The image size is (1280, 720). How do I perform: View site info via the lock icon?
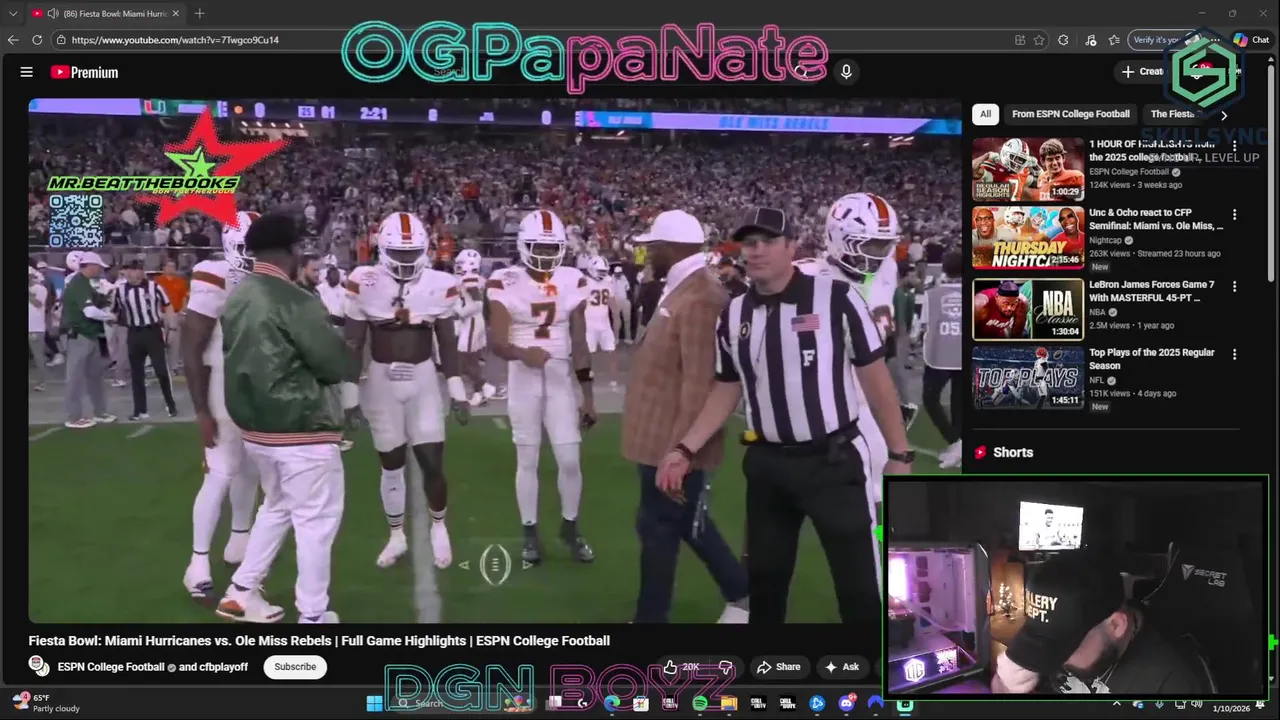pos(61,40)
